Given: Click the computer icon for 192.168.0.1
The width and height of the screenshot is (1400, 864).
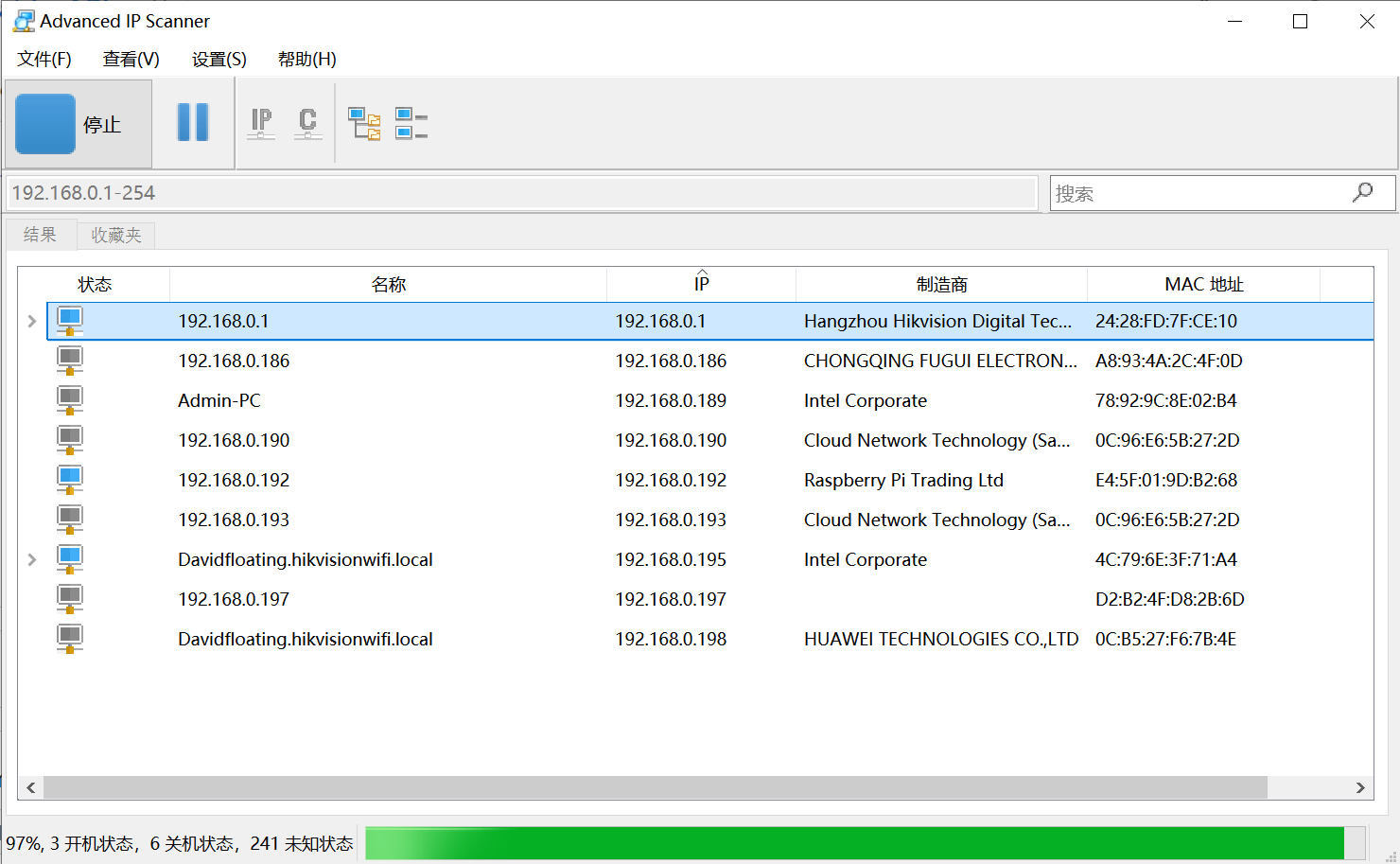Looking at the screenshot, I should pos(70,321).
